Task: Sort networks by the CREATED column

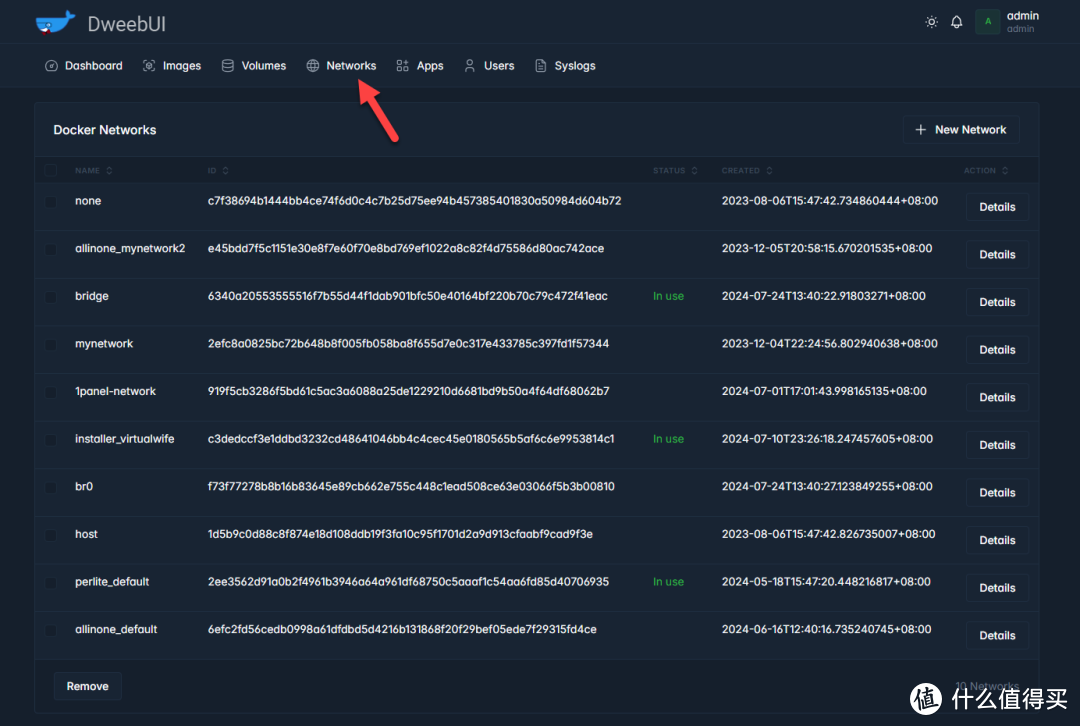Action: (x=746, y=171)
